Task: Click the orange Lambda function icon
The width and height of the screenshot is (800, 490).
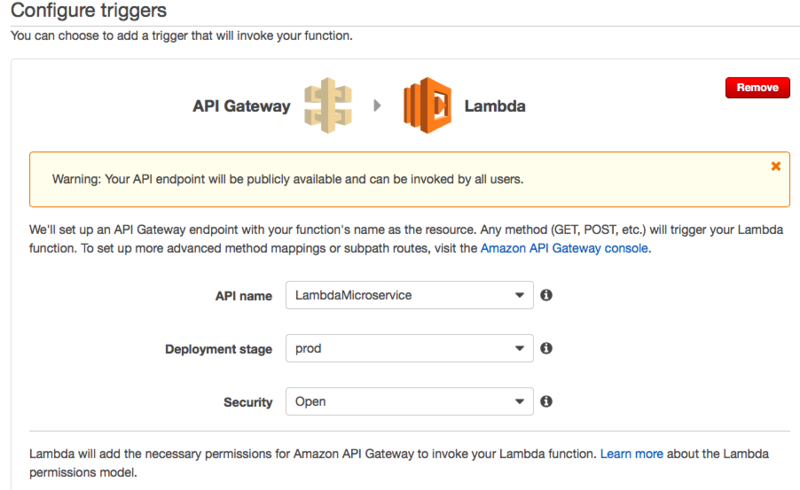Action: (x=428, y=105)
